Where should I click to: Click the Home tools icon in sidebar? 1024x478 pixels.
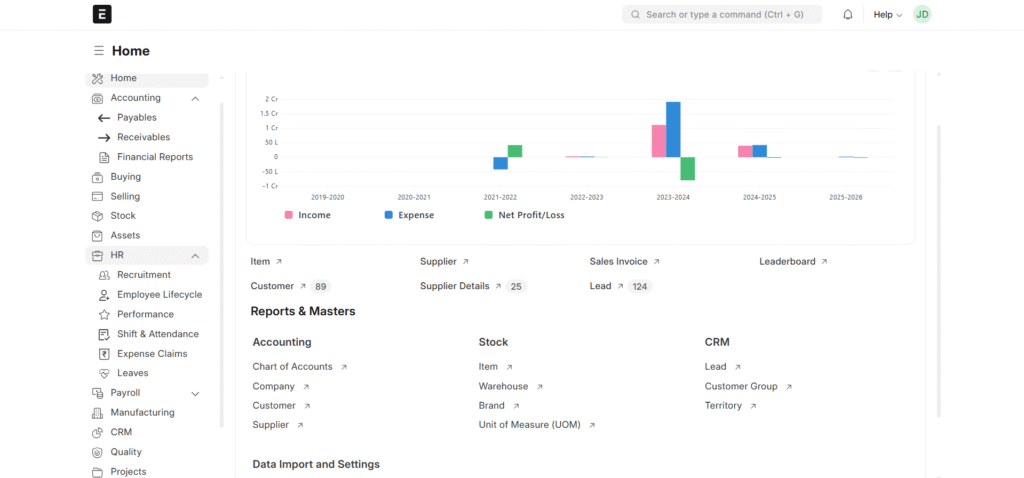pyautogui.click(x=97, y=78)
